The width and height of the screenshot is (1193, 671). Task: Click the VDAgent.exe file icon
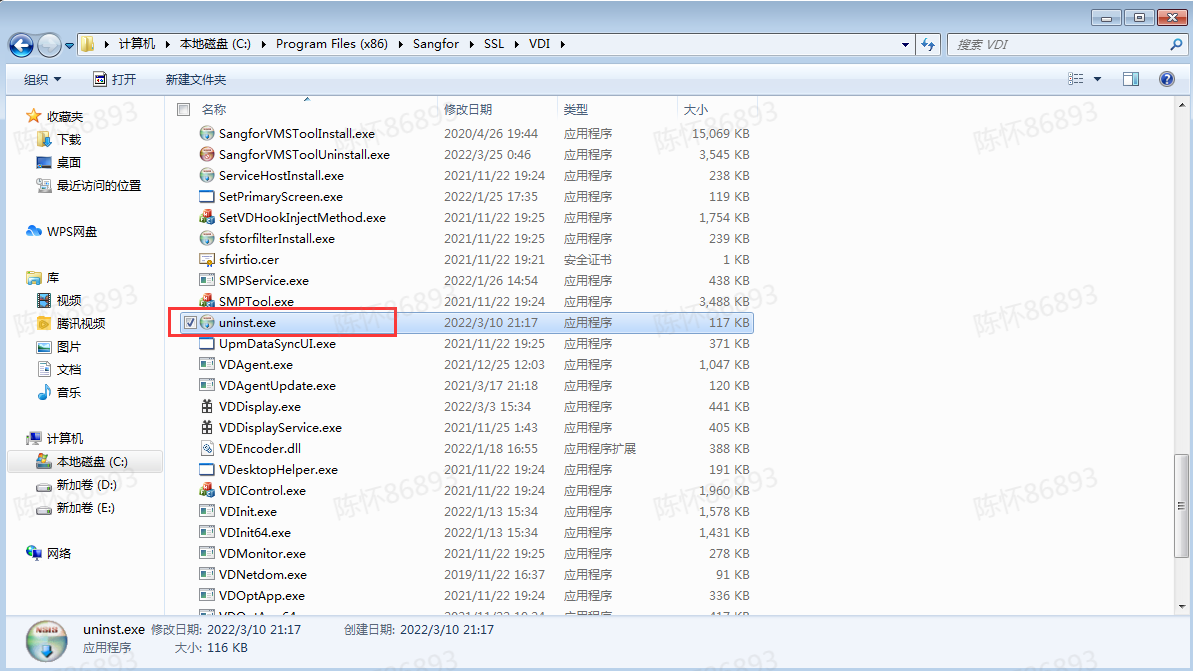coord(207,364)
